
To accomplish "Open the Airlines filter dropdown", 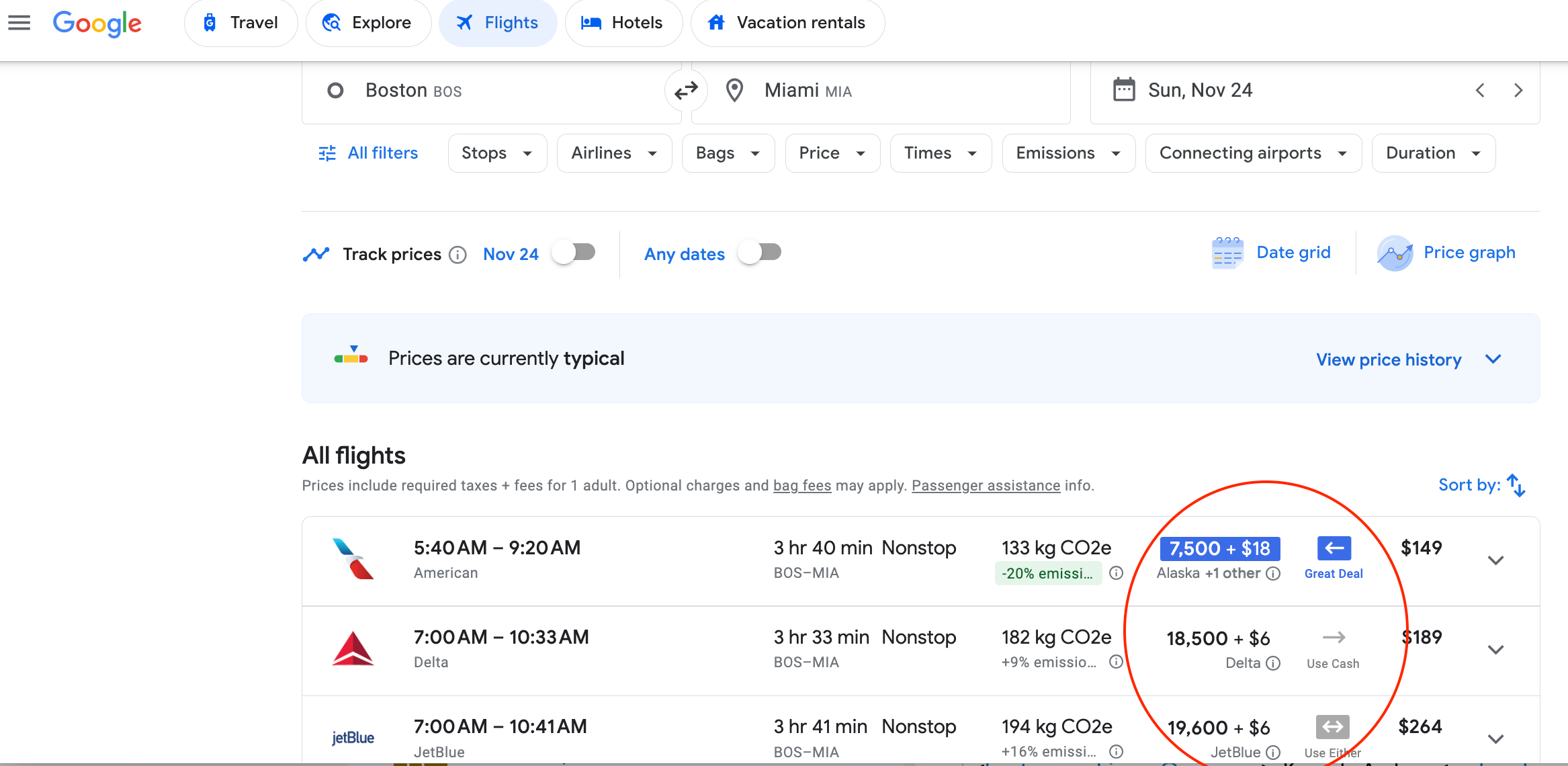I will 614,153.
